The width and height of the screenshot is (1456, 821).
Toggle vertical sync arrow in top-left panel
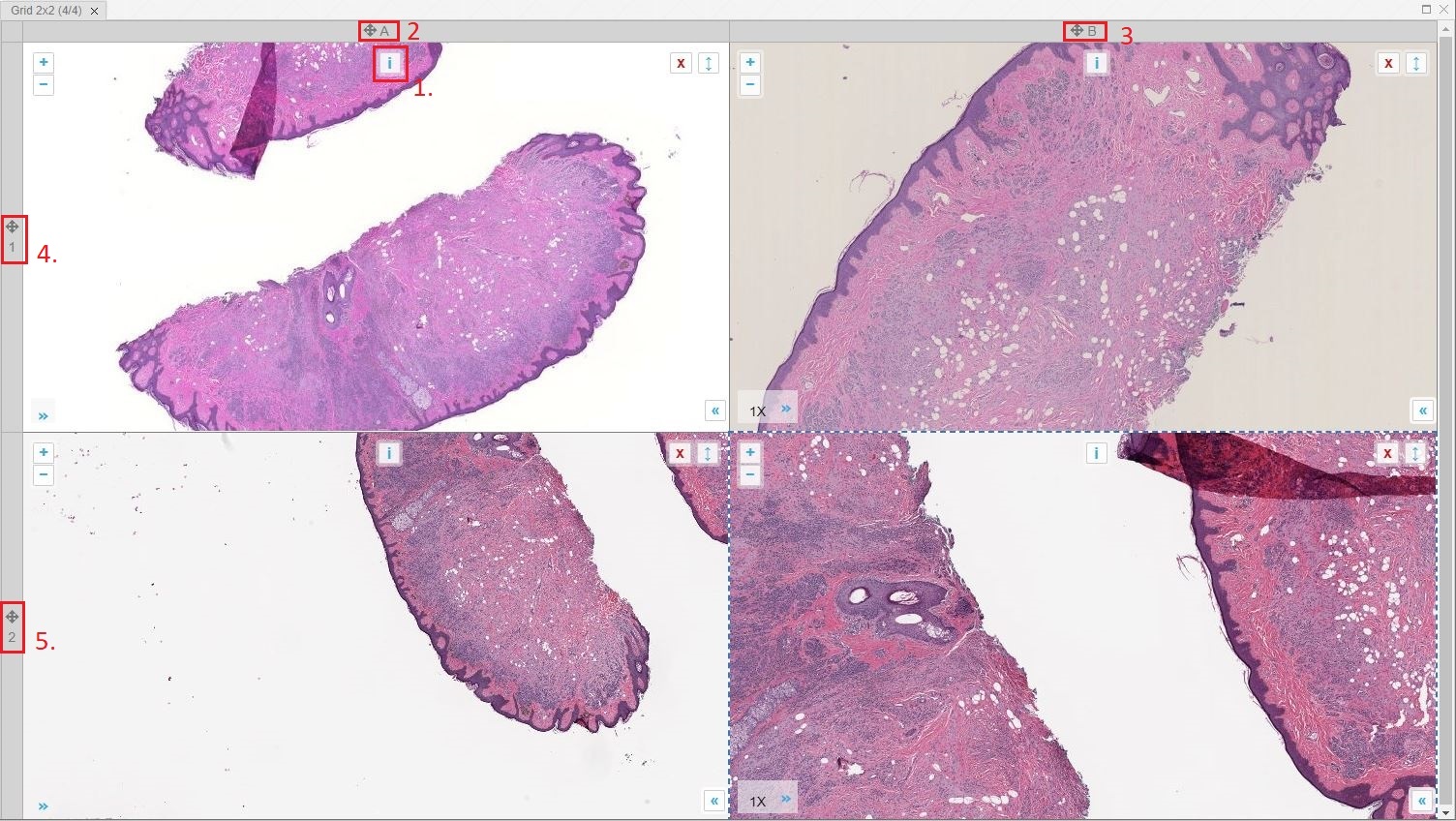coord(709,63)
